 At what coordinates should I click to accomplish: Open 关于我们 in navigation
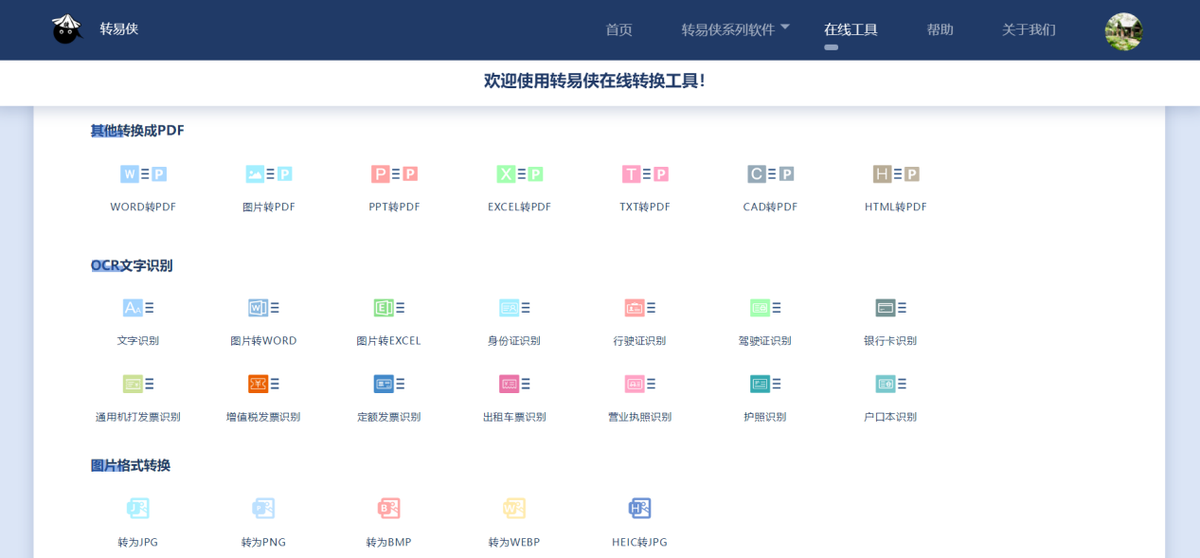point(1029,29)
